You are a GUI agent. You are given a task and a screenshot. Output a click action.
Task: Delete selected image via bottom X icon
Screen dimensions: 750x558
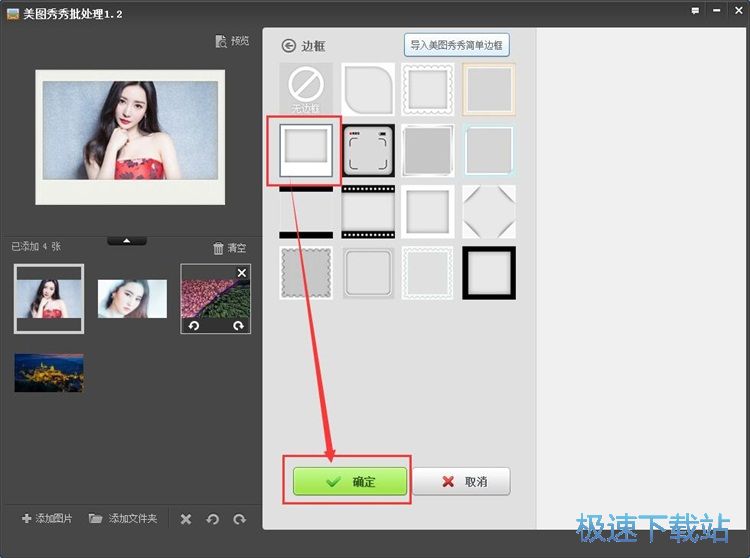pos(186,519)
